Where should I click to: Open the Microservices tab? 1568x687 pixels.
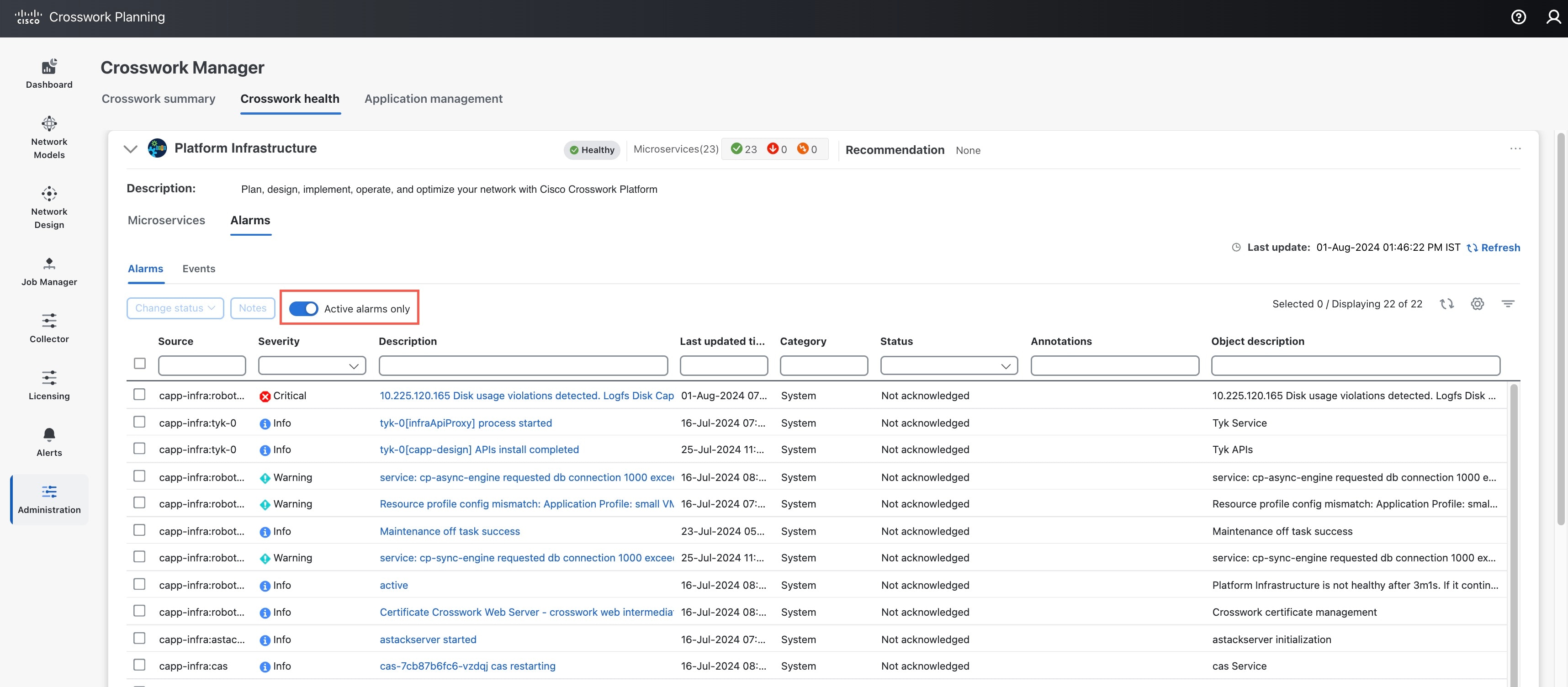(x=166, y=220)
